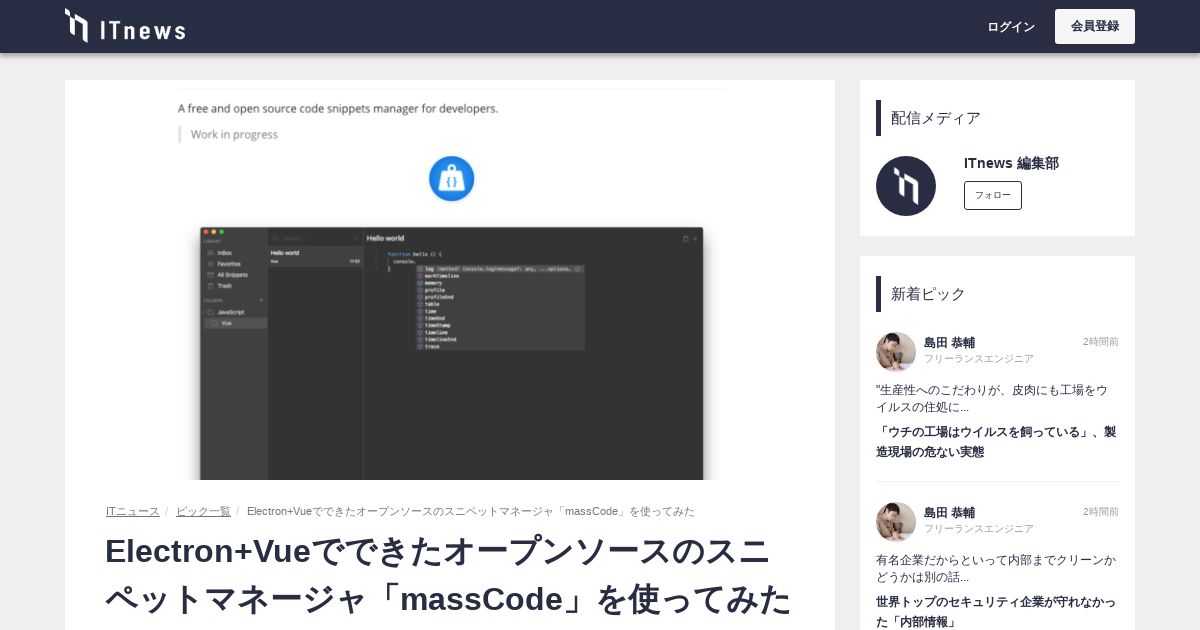Follow ITnews 編集部 with フォロー button

pos(993,195)
